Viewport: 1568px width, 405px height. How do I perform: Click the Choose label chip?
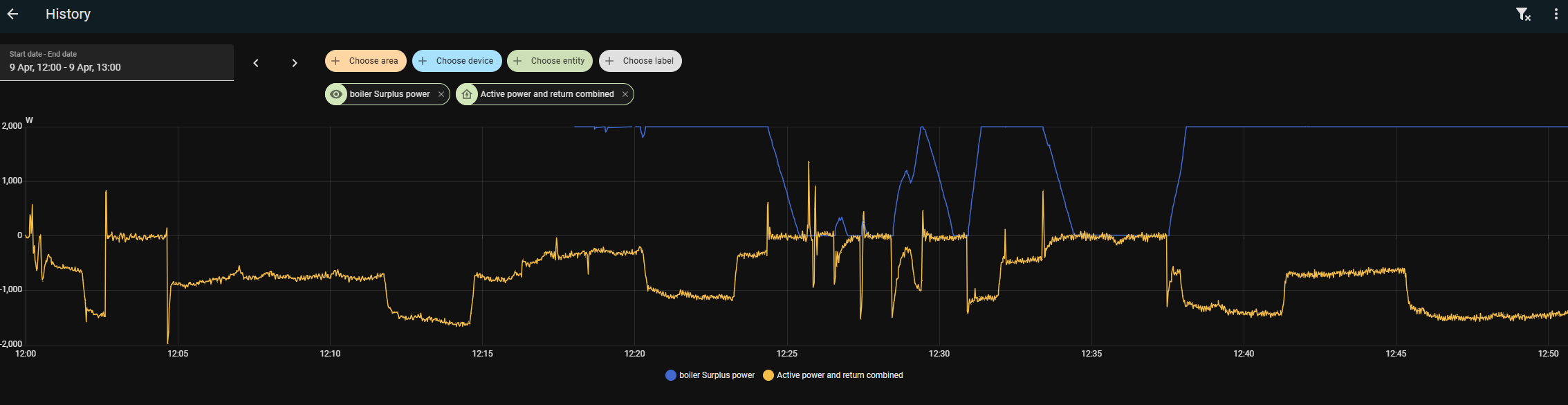640,61
